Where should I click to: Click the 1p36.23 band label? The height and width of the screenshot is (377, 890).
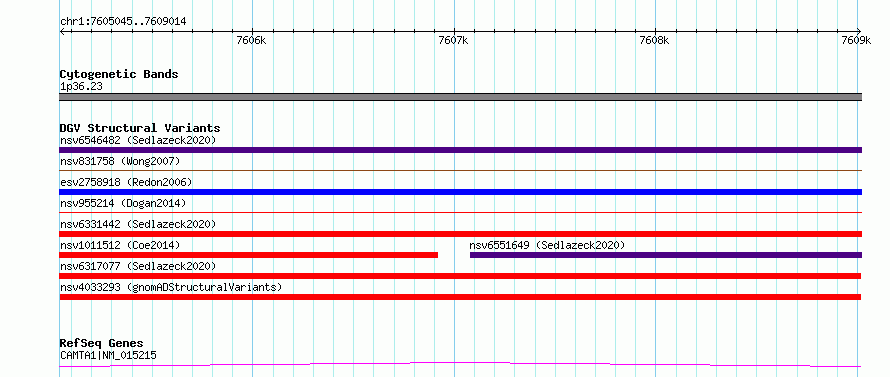tap(81, 87)
